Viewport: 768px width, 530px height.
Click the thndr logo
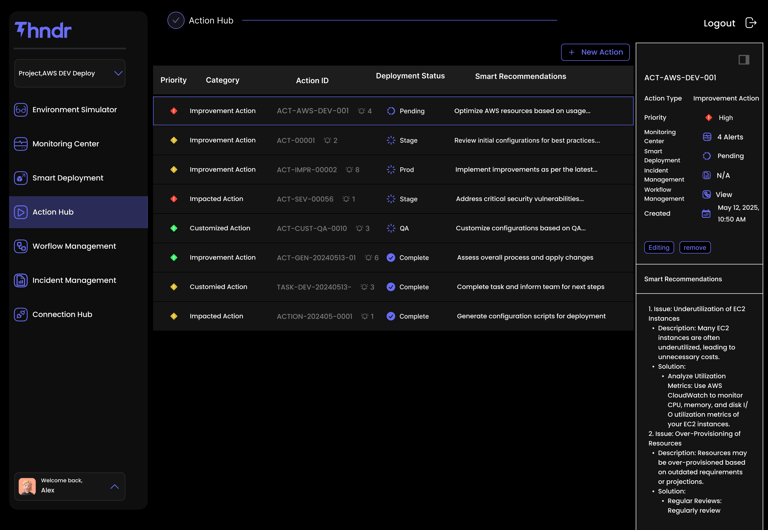point(43,30)
